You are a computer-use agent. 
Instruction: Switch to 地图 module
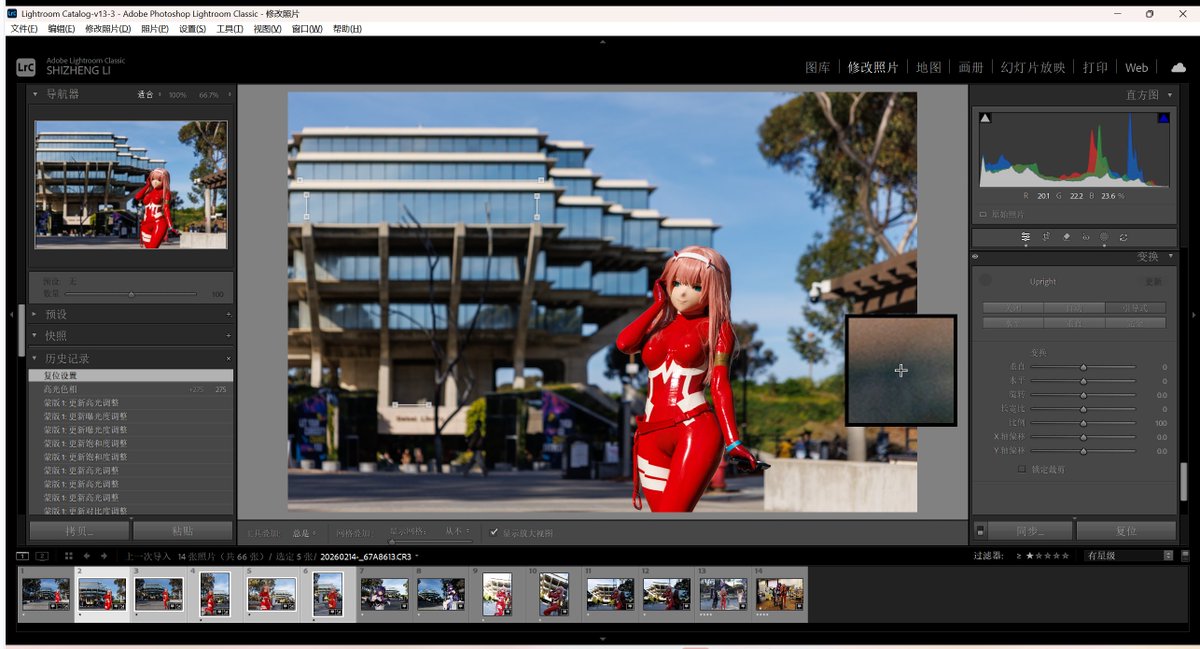(928, 67)
